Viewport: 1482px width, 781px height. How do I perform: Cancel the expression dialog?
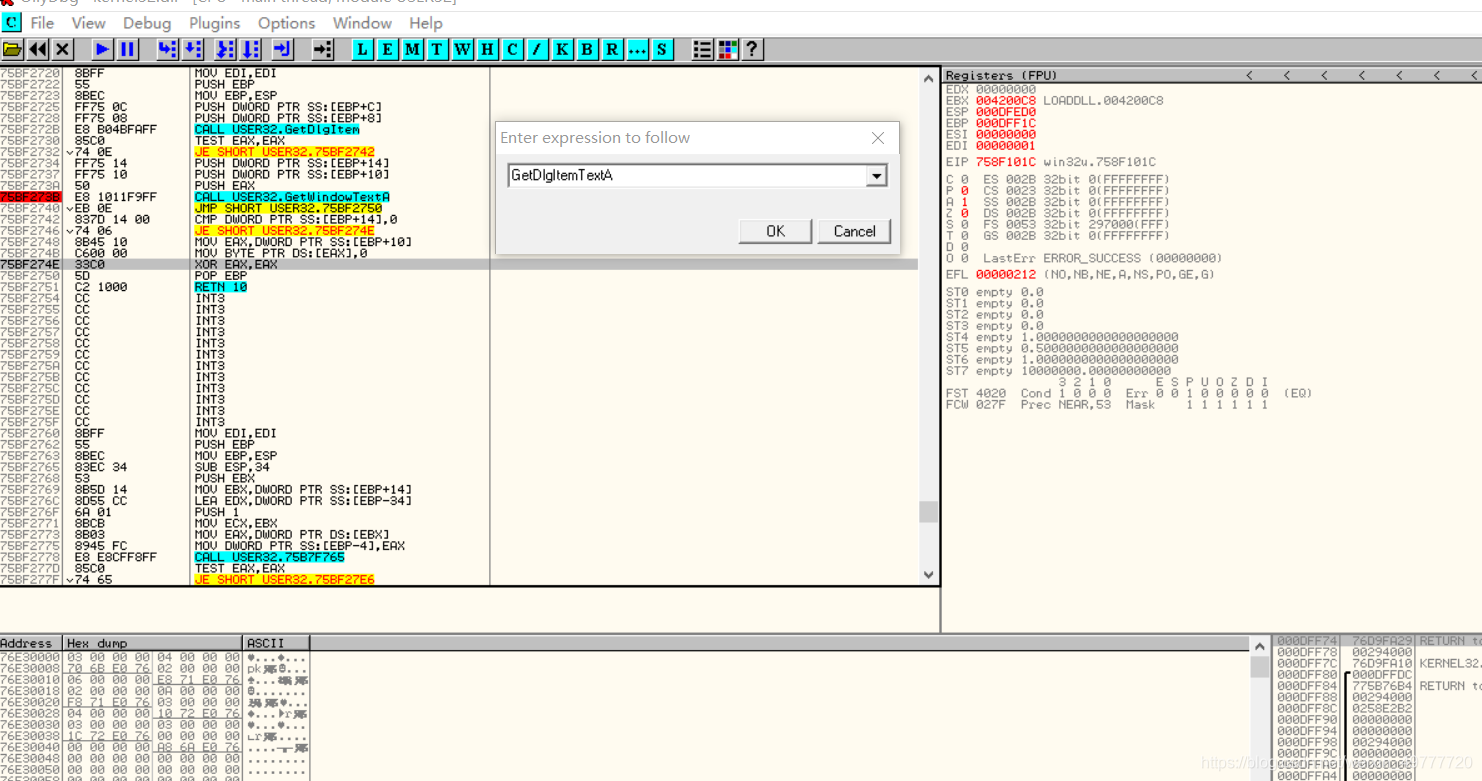coord(854,231)
